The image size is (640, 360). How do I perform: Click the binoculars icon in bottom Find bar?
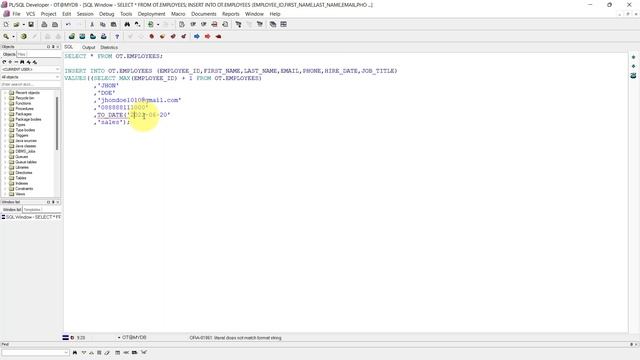(x=75, y=352)
